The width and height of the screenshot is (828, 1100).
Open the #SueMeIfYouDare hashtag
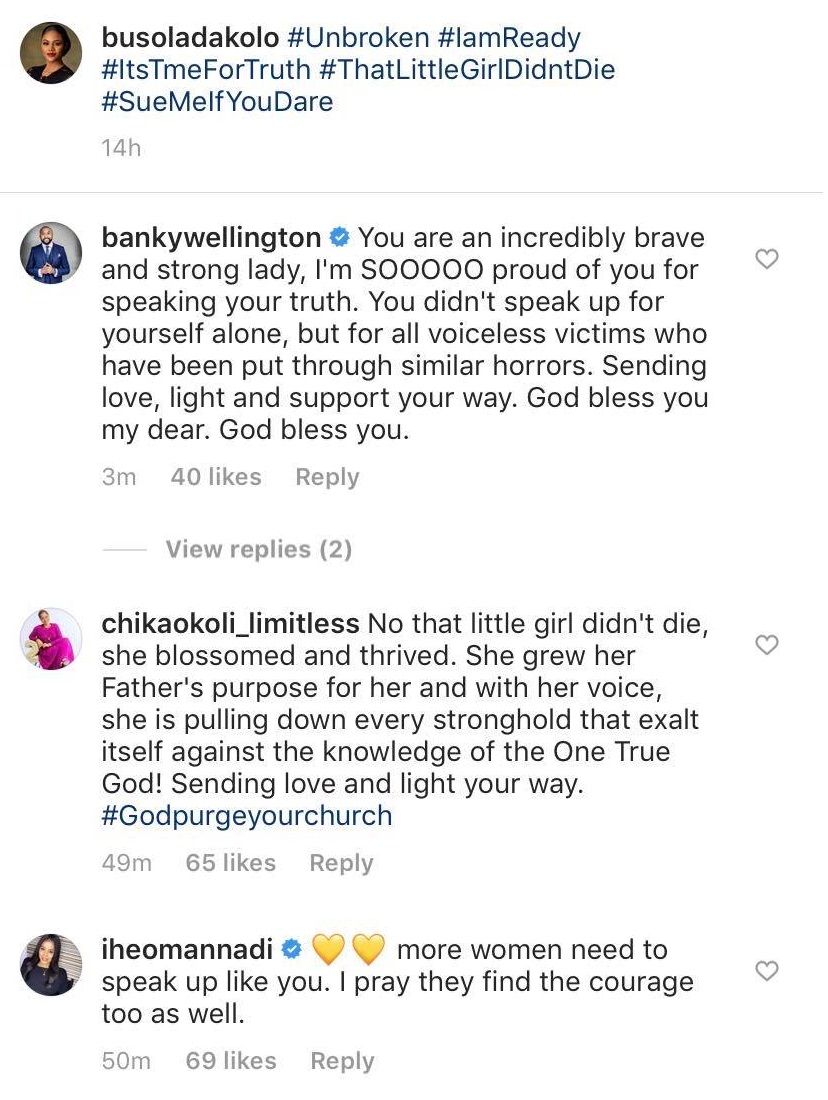point(217,103)
